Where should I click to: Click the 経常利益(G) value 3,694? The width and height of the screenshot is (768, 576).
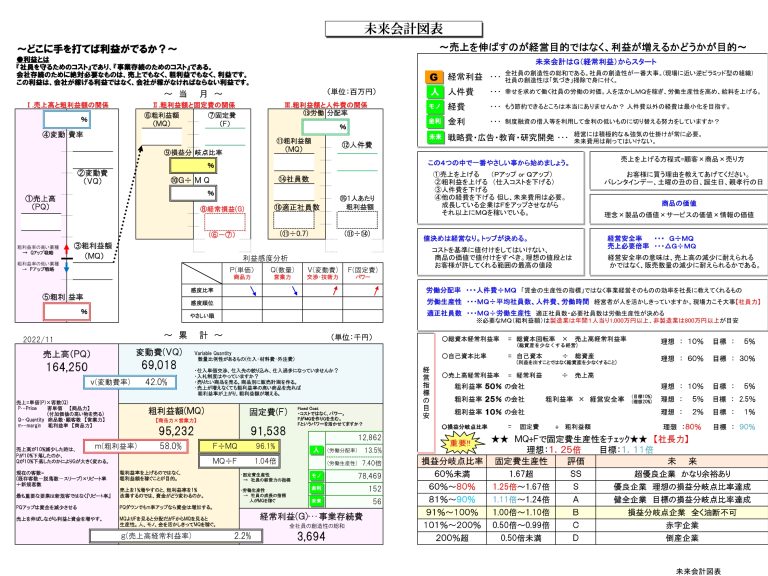311,536
